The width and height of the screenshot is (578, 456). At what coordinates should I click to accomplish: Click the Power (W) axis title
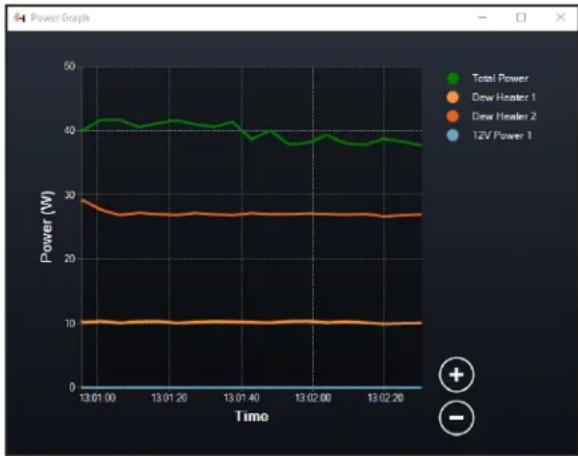click(47, 226)
